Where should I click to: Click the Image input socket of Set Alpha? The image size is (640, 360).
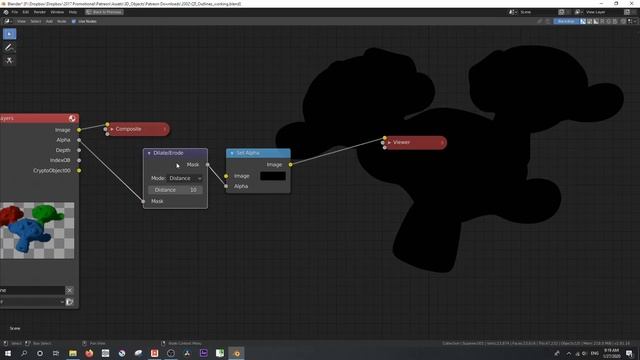pos(226,176)
